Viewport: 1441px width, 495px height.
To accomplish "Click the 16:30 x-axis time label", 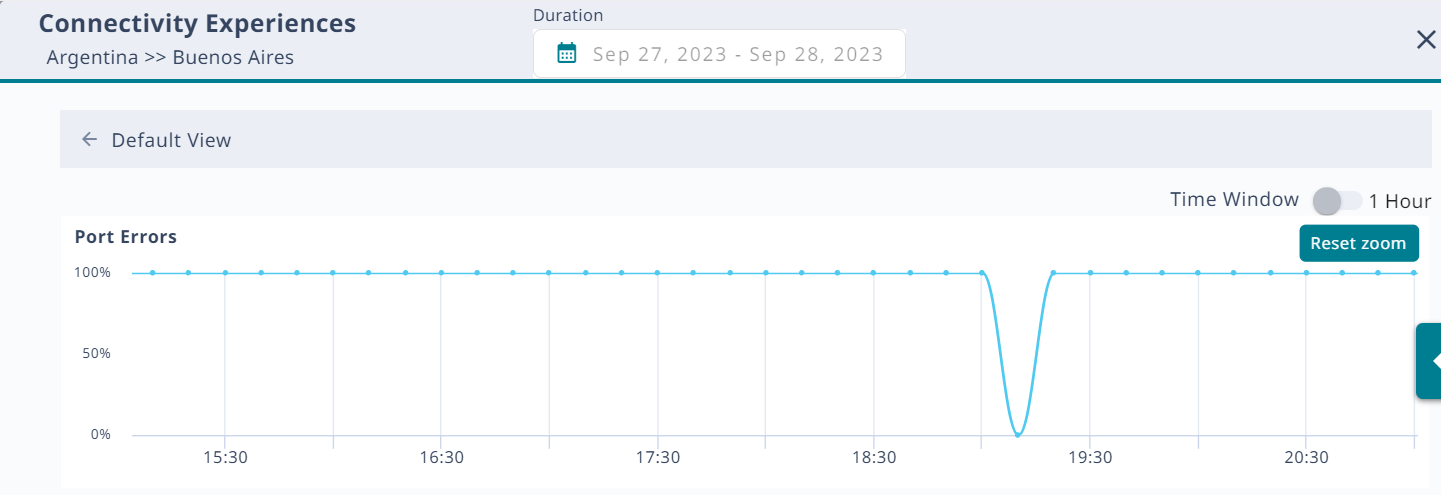I will [441, 457].
